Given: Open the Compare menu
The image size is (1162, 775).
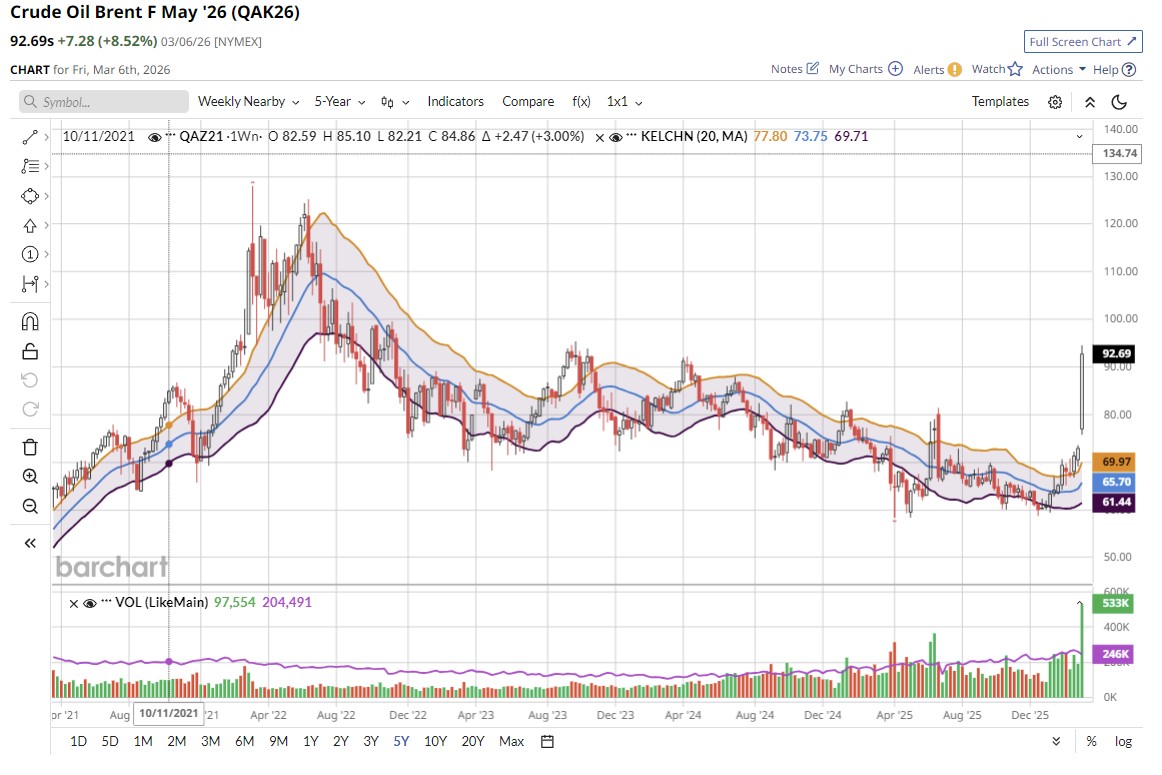Looking at the screenshot, I should (528, 102).
